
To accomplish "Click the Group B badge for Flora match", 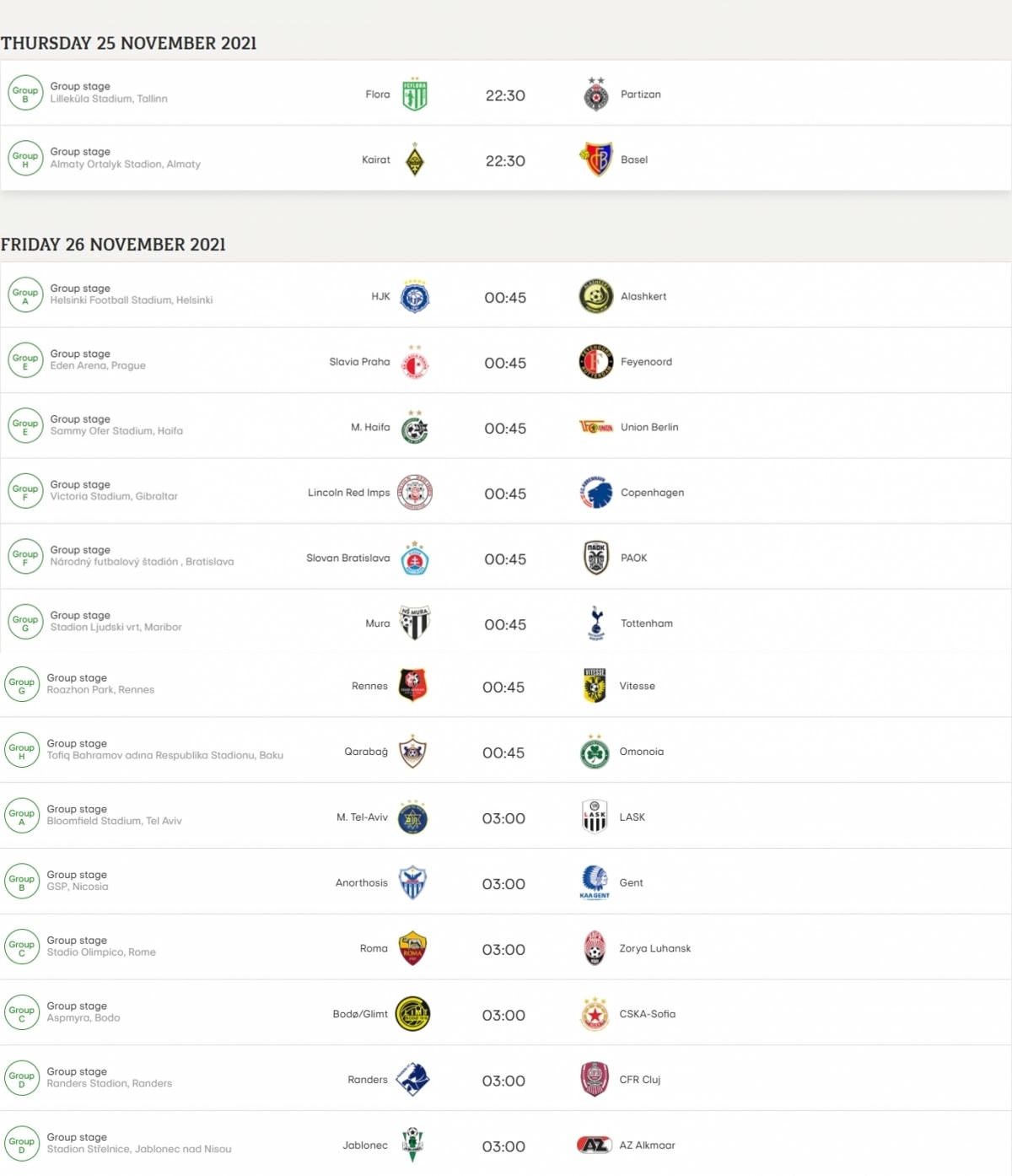I will point(25,93).
